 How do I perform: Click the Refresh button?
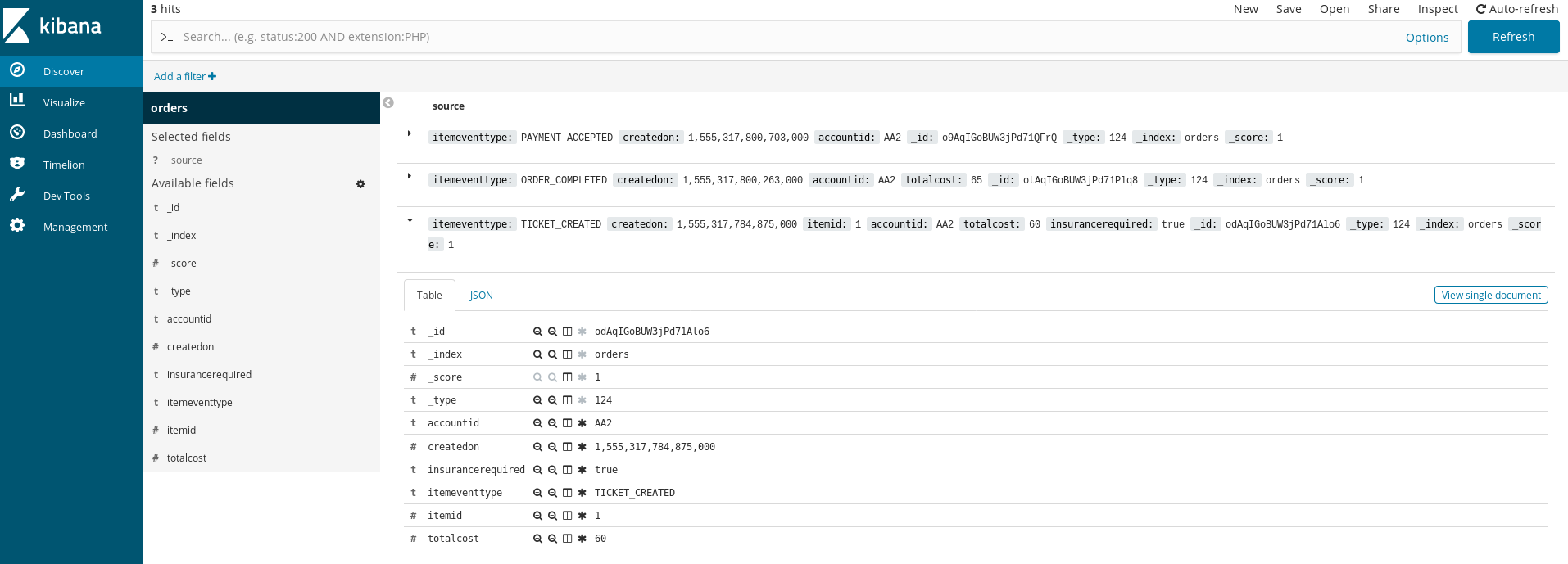point(1513,37)
